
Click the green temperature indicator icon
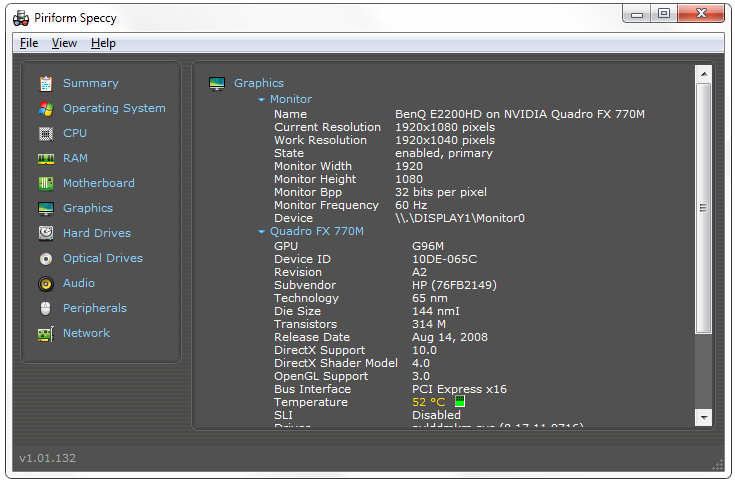[x=459, y=401]
